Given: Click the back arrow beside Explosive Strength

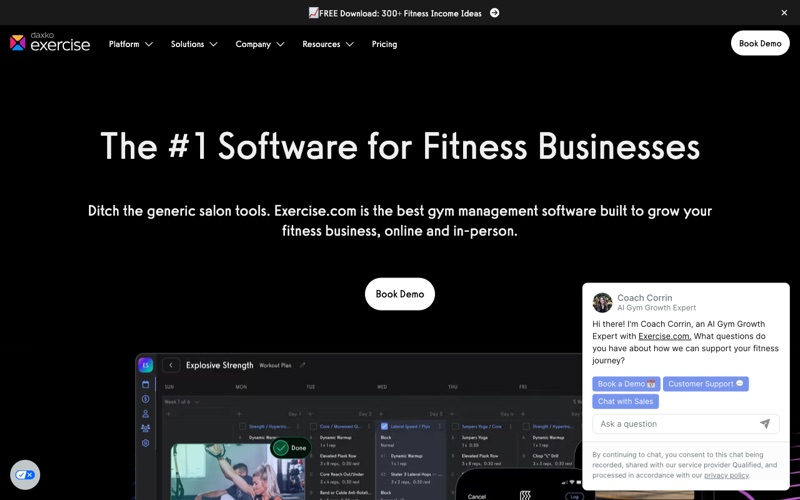Looking at the screenshot, I should pyautogui.click(x=171, y=365).
